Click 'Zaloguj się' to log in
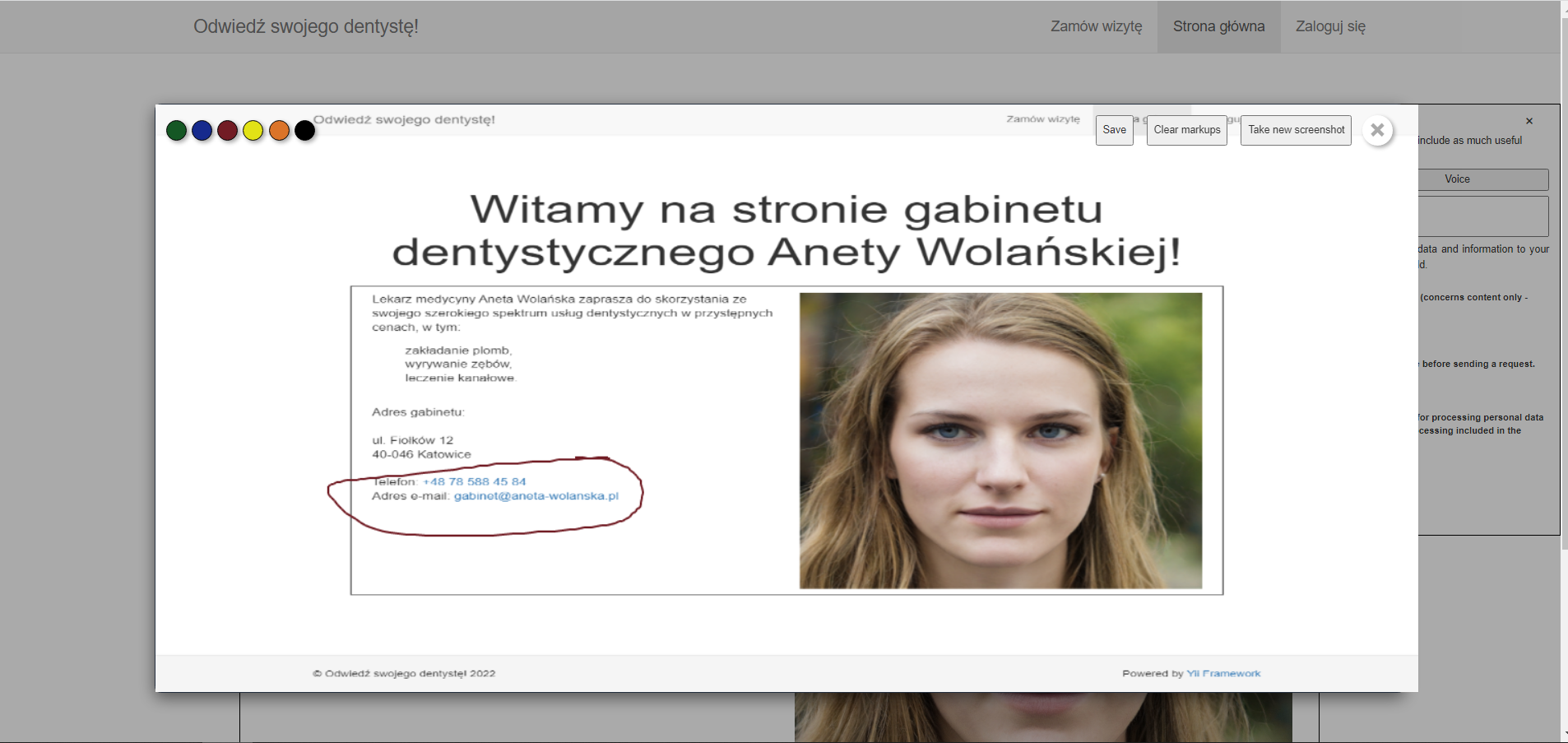Image resolution: width=1568 pixels, height=743 pixels. (x=1330, y=26)
